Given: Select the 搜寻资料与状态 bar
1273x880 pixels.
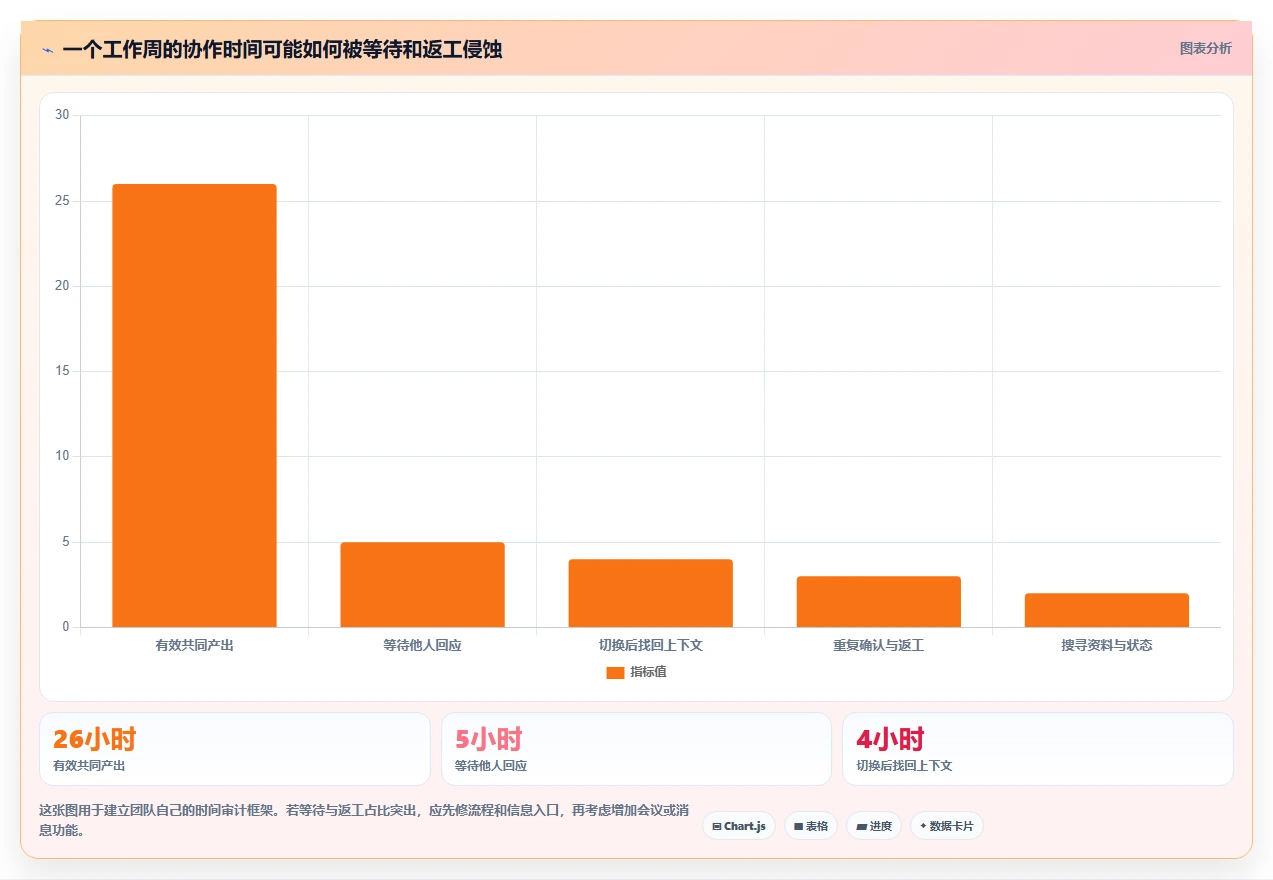Looking at the screenshot, I should click(x=1107, y=610).
